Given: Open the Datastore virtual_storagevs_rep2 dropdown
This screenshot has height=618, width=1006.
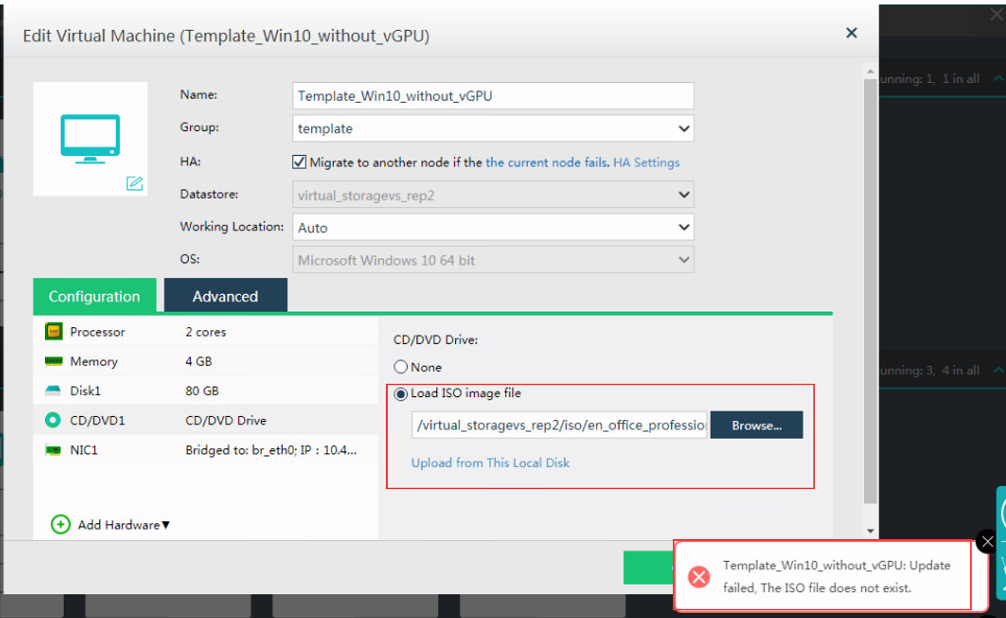Looking at the screenshot, I should [x=493, y=196].
